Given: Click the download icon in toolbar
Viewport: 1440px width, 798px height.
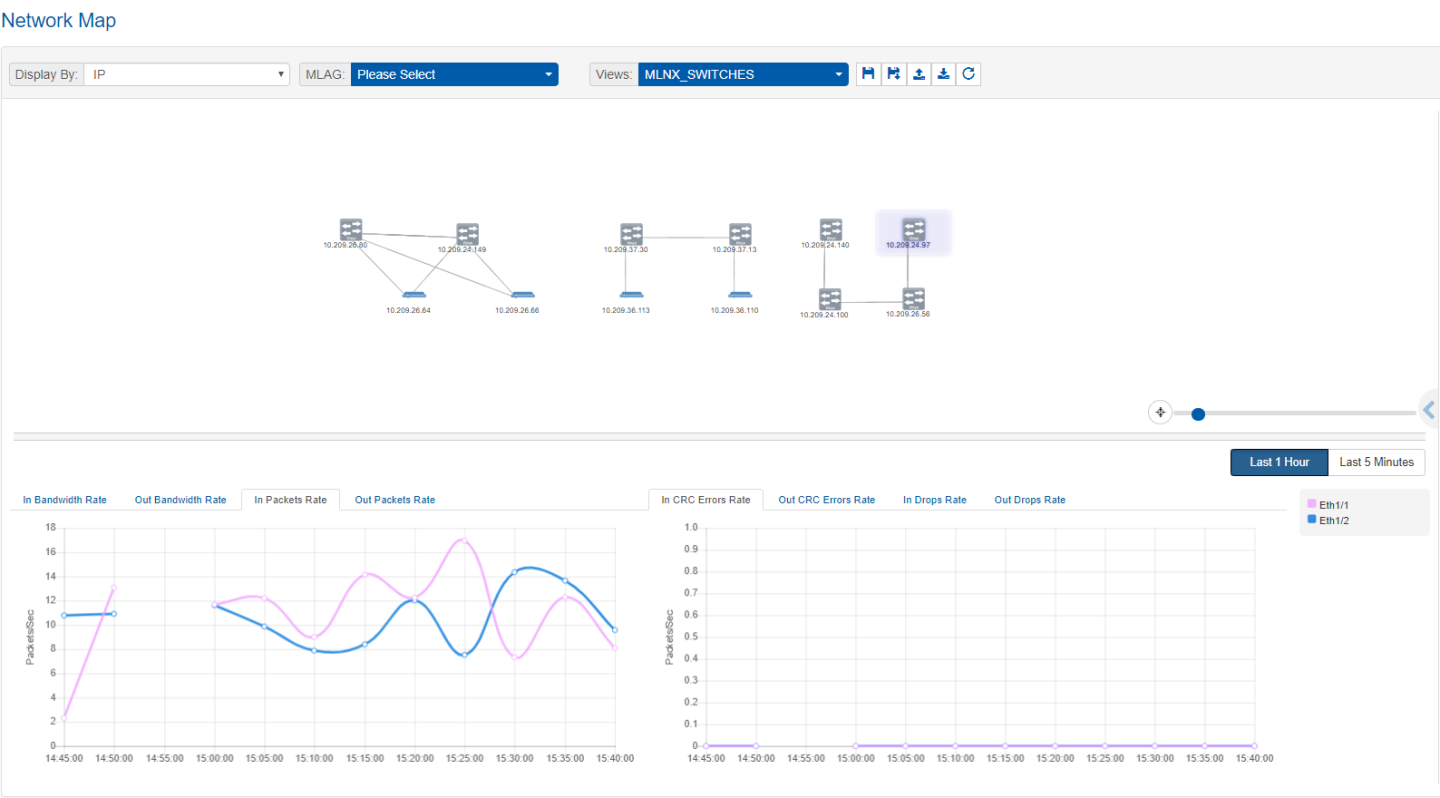Looking at the screenshot, I should click(943, 74).
